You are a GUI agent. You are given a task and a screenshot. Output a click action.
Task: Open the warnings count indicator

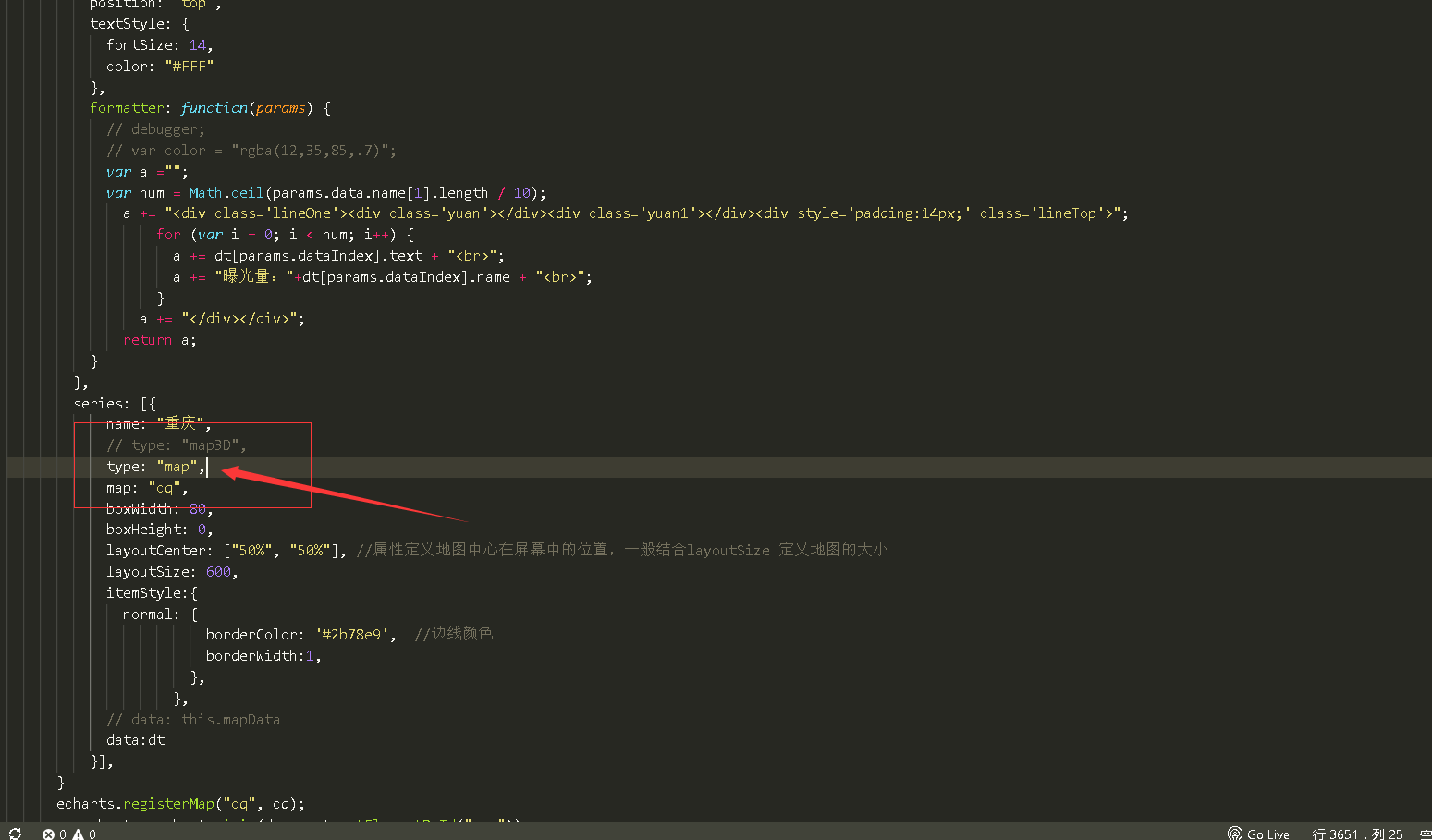84,834
